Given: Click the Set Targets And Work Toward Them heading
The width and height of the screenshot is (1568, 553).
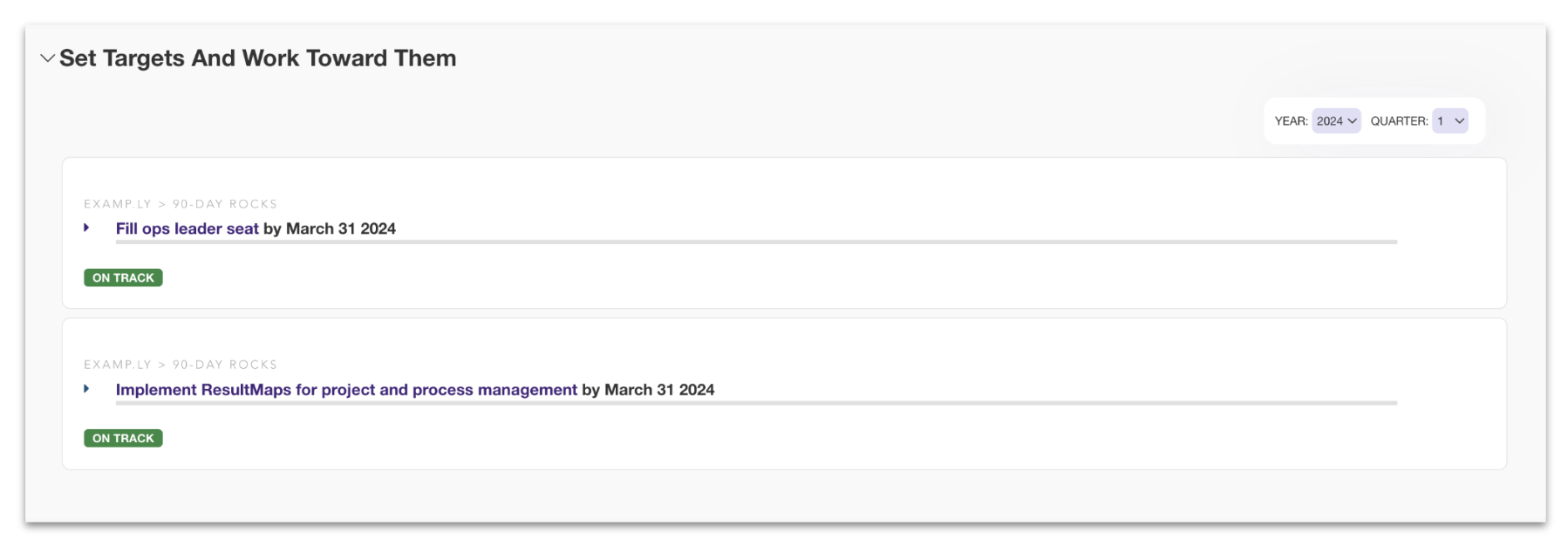Looking at the screenshot, I should [257, 58].
